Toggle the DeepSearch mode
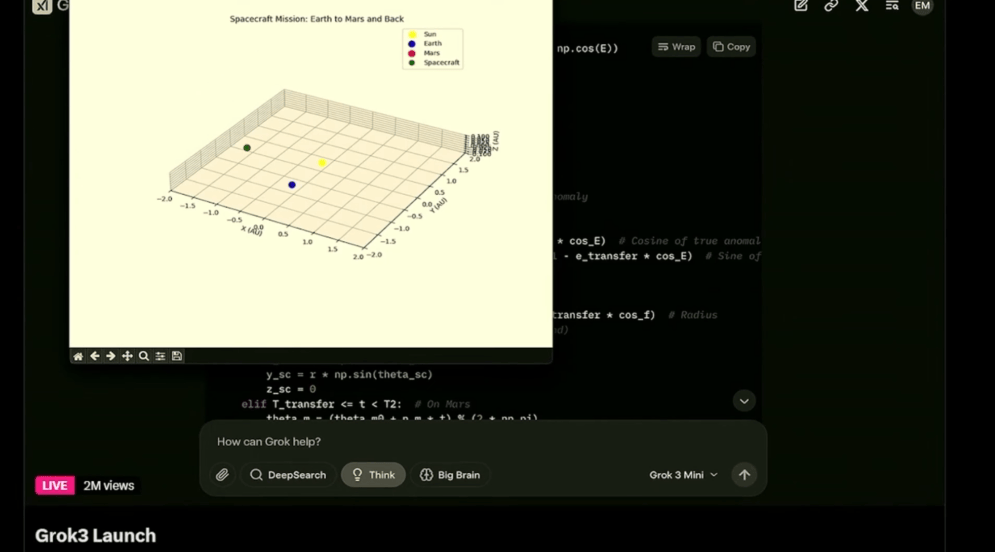The width and height of the screenshot is (995, 552). click(x=288, y=475)
